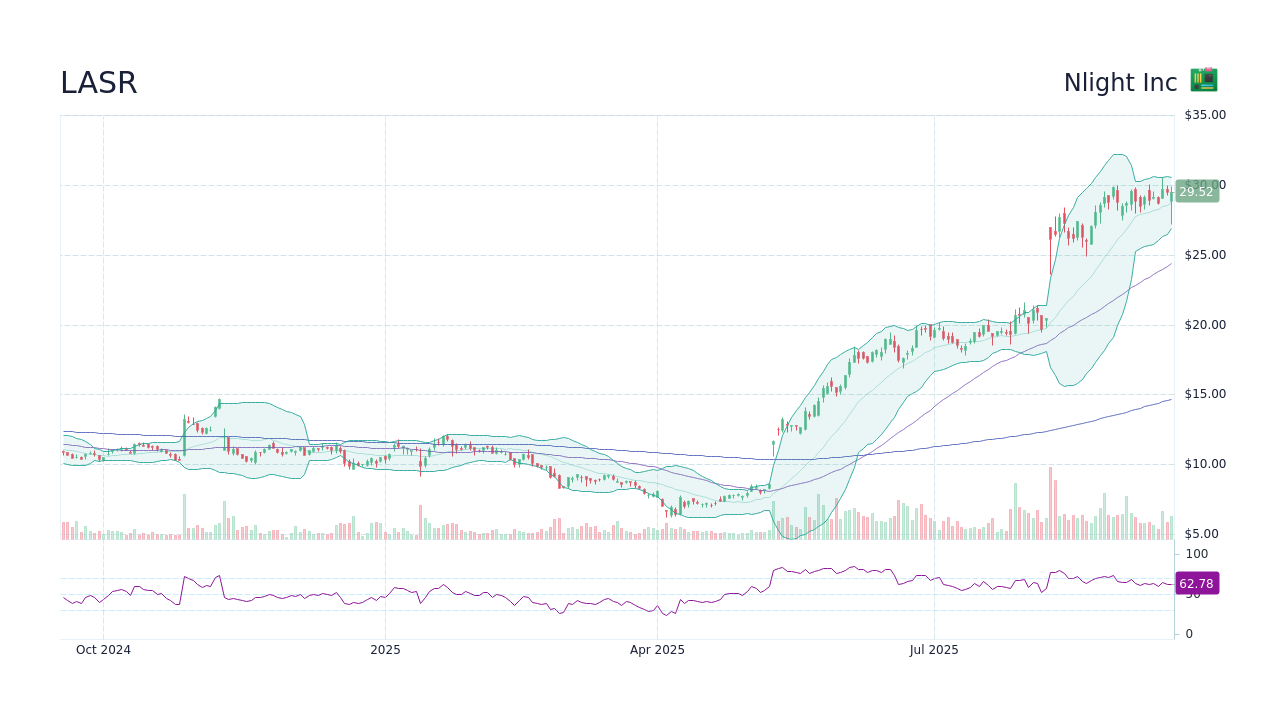Click the green 29.52 current price tag
1280x720 pixels.
[1196, 192]
